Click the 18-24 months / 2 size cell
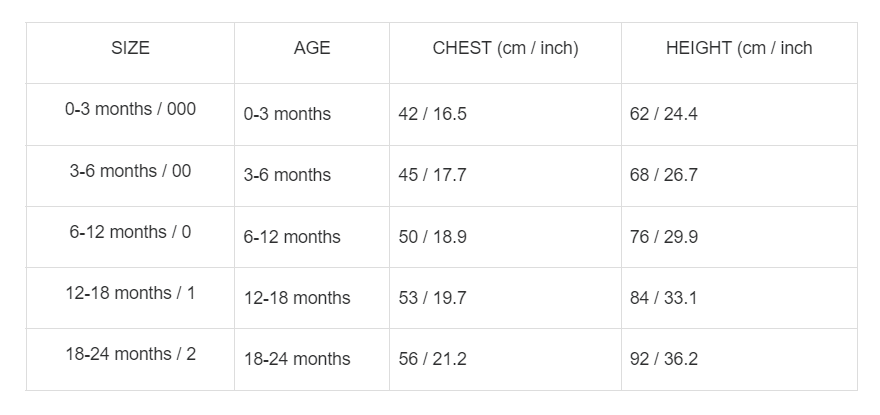This screenshot has width=880, height=415. (x=130, y=354)
